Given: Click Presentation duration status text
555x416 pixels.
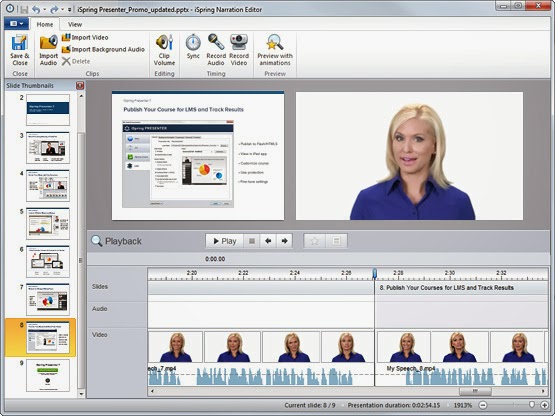Looking at the screenshot, I should 394,405.
